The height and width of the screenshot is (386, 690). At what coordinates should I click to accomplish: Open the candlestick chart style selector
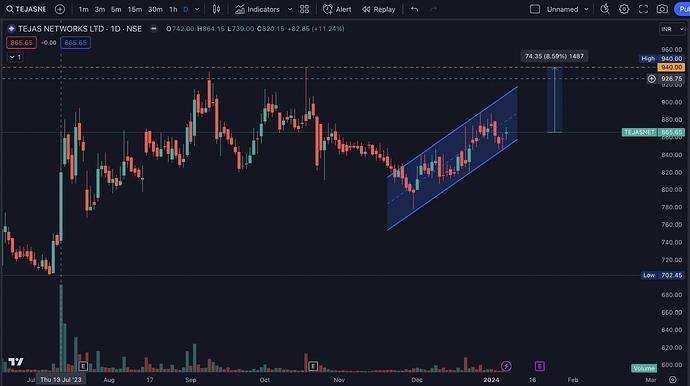(x=217, y=9)
